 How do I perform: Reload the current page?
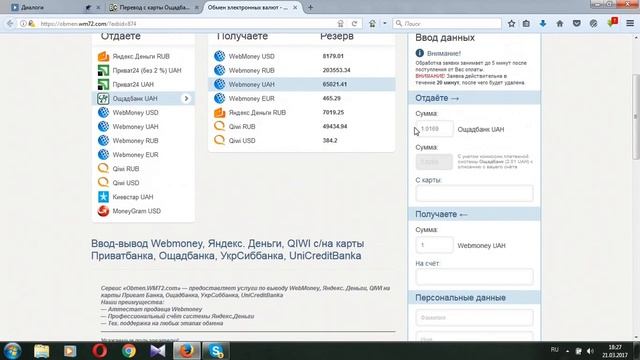pyautogui.click(x=354, y=24)
